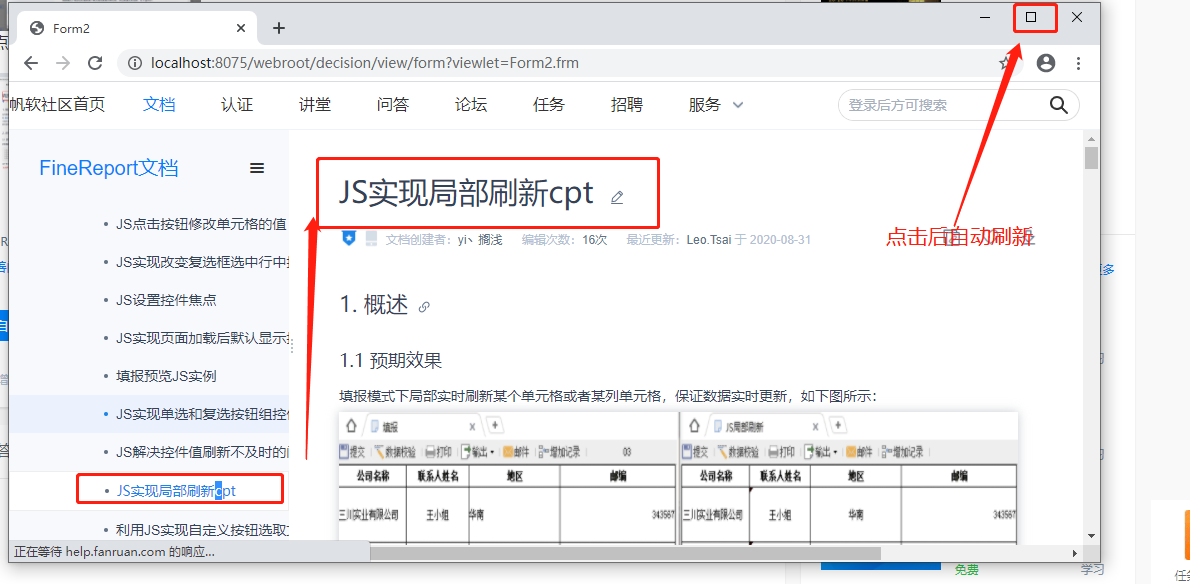Click the FineReport文档 heading link
1190x584 pixels.
pyautogui.click(x=109, y=168)
